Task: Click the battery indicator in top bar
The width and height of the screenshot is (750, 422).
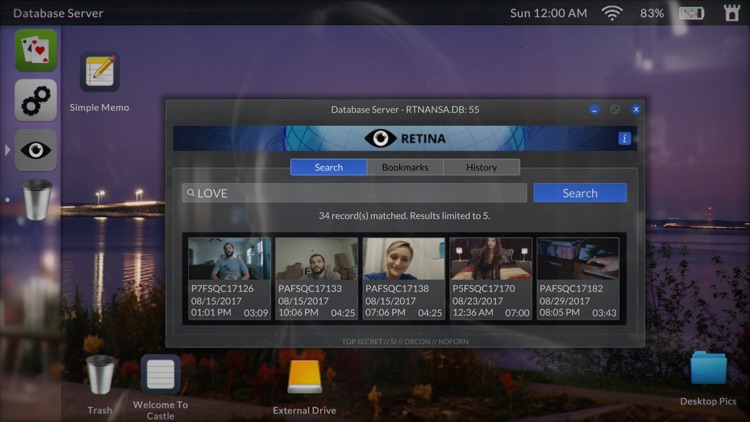Action: pyautogui.click(x=691, y=13)
